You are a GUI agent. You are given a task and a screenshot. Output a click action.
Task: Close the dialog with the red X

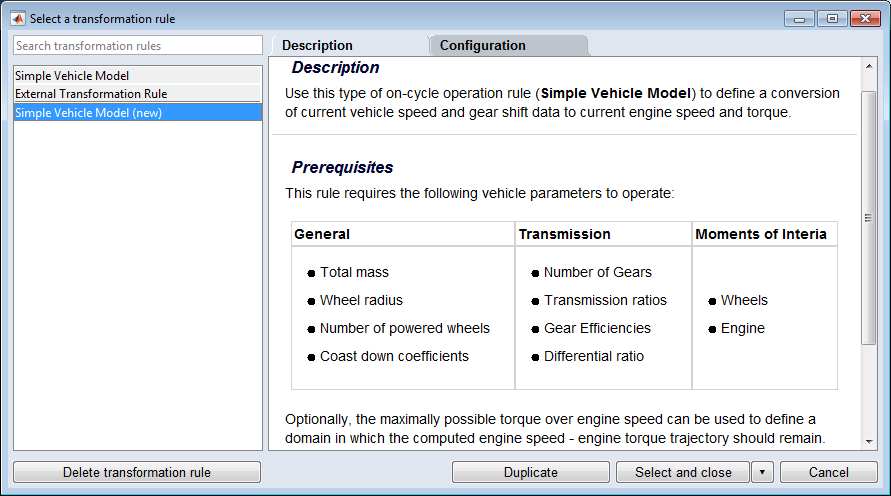point(863,18)
